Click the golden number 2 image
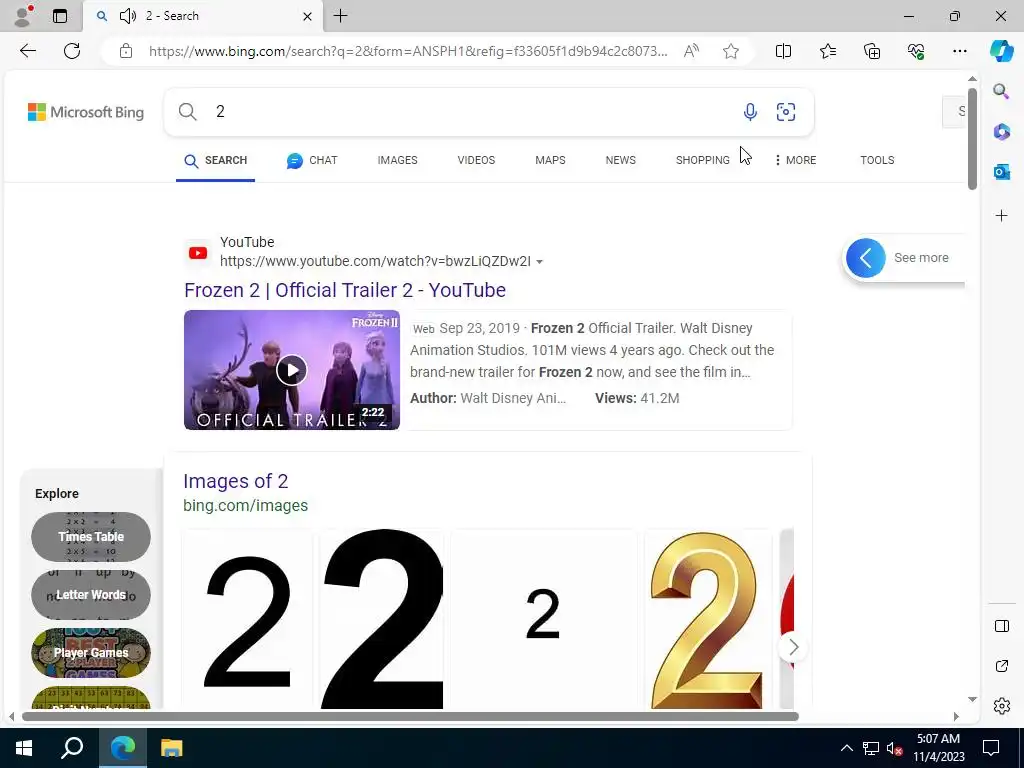 708,619
